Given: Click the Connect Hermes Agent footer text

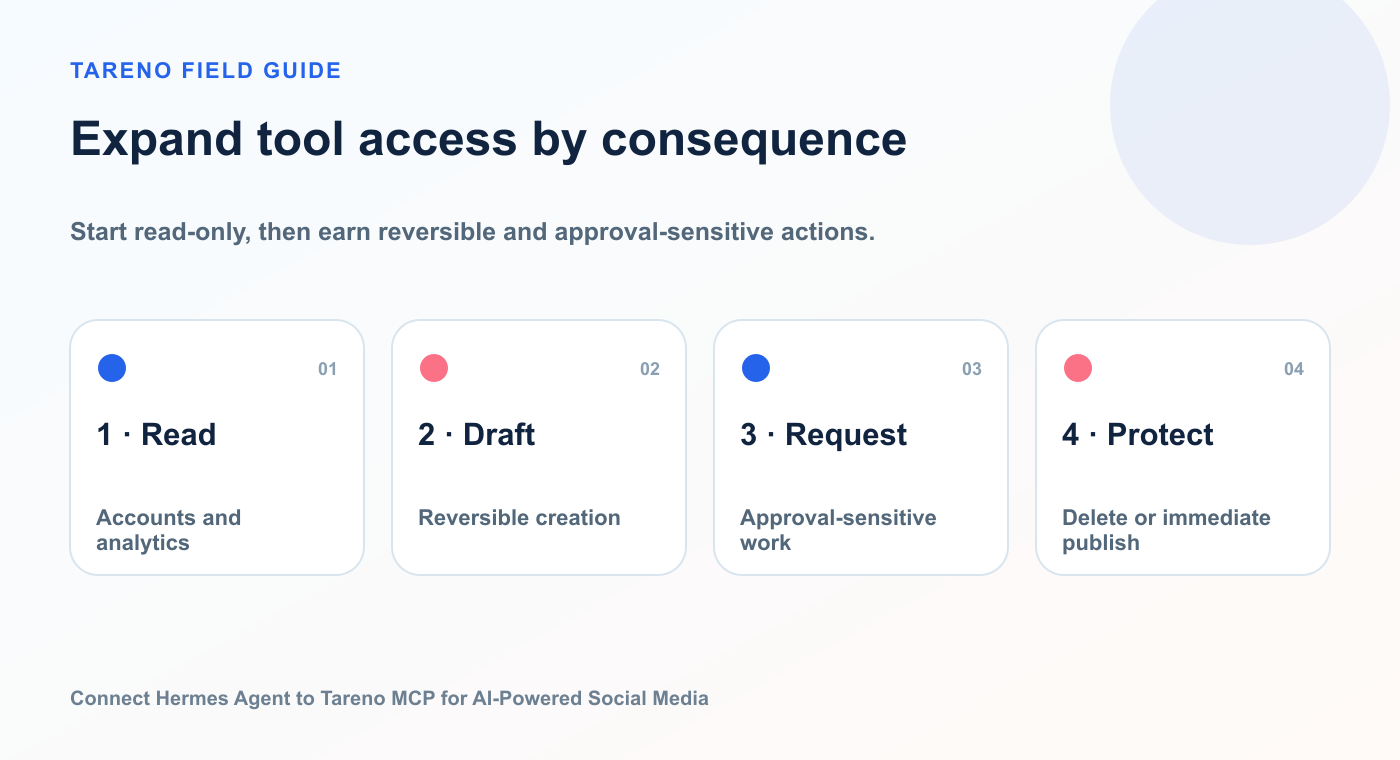Looking at the screenshot, I should (390, 698).
